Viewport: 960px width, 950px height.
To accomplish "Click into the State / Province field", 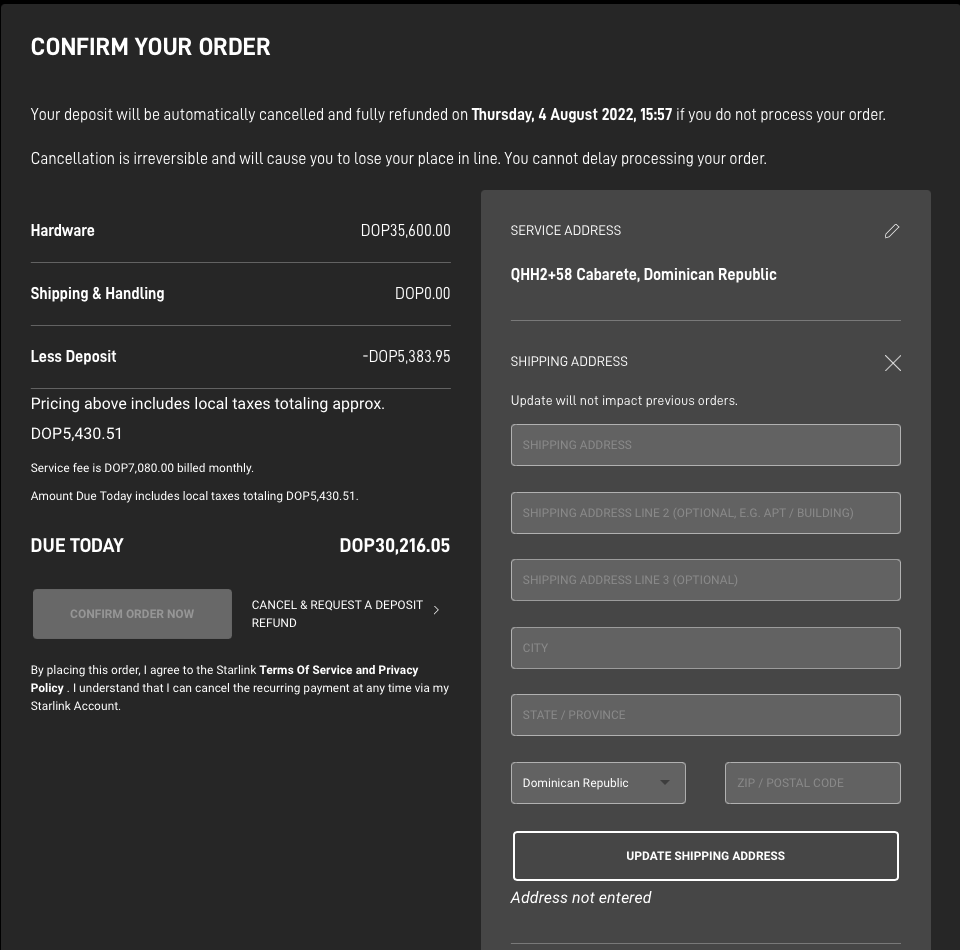I will click(706, 715).
